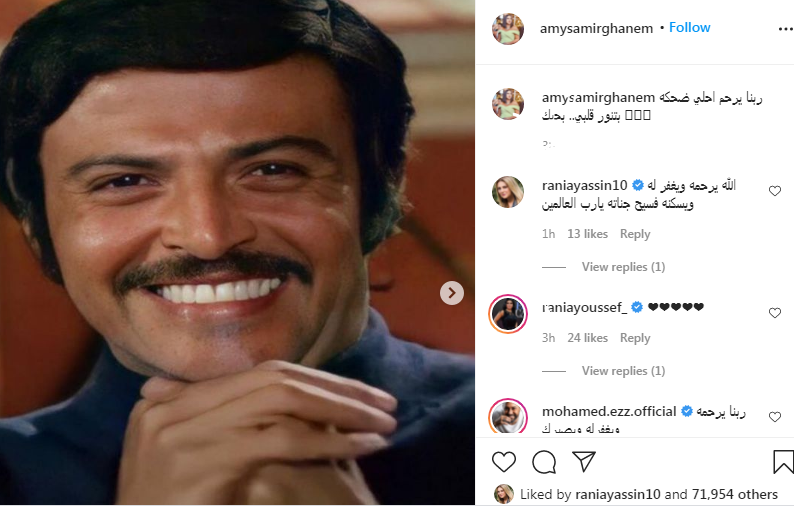Like the post with heart icon
Image resolution: width=794 pixels, height=511 pixels.
click(504, 462)
